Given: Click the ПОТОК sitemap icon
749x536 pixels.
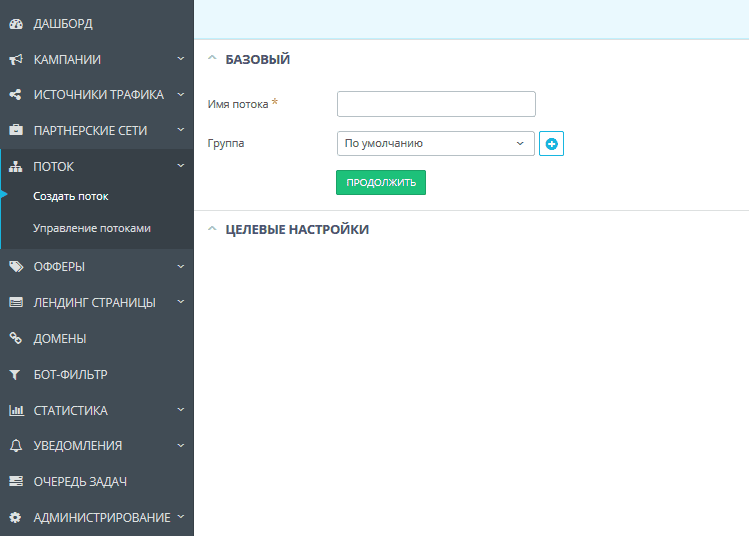Looking at the screenshot, I should tap(16, 166).
